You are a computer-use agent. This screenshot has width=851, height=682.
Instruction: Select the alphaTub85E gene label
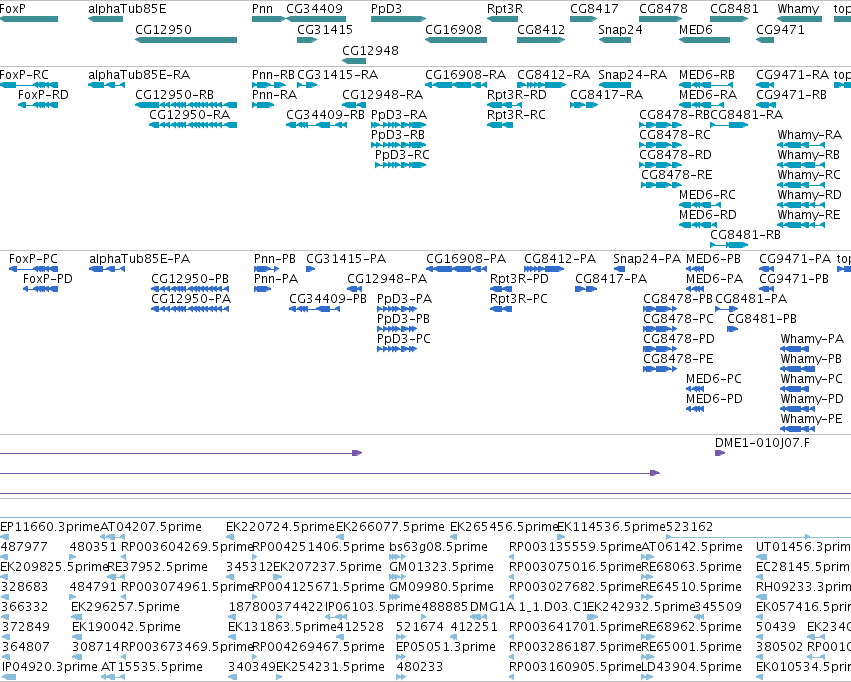click(x=127, y=9)
